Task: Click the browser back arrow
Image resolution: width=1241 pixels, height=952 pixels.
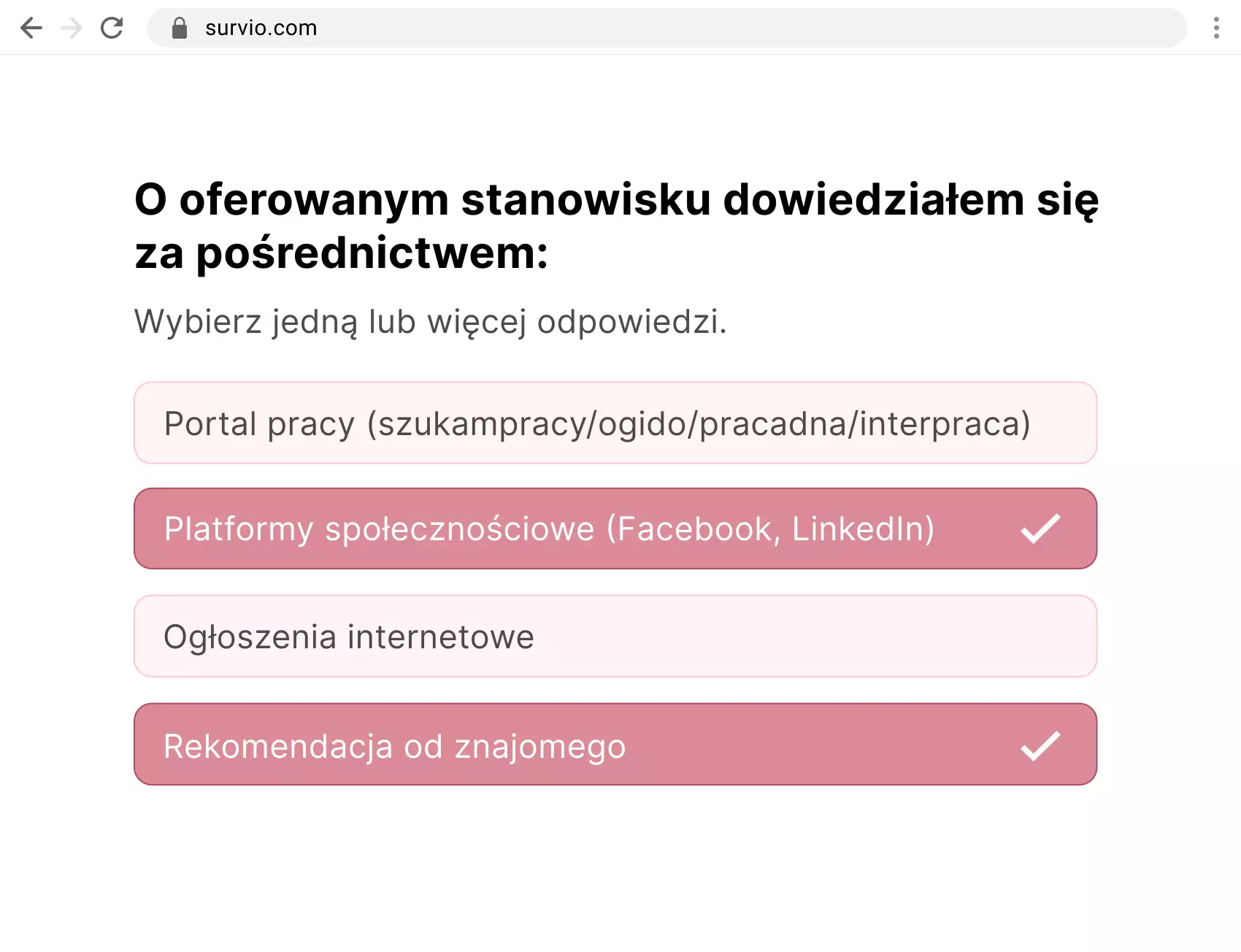Action: point(31,28)
